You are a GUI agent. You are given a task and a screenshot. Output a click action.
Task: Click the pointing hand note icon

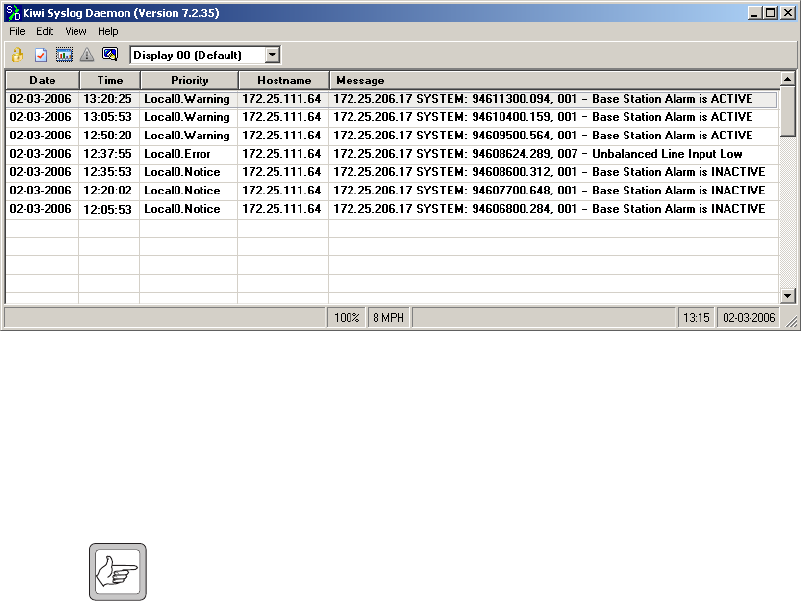click(x=117, y=572)
